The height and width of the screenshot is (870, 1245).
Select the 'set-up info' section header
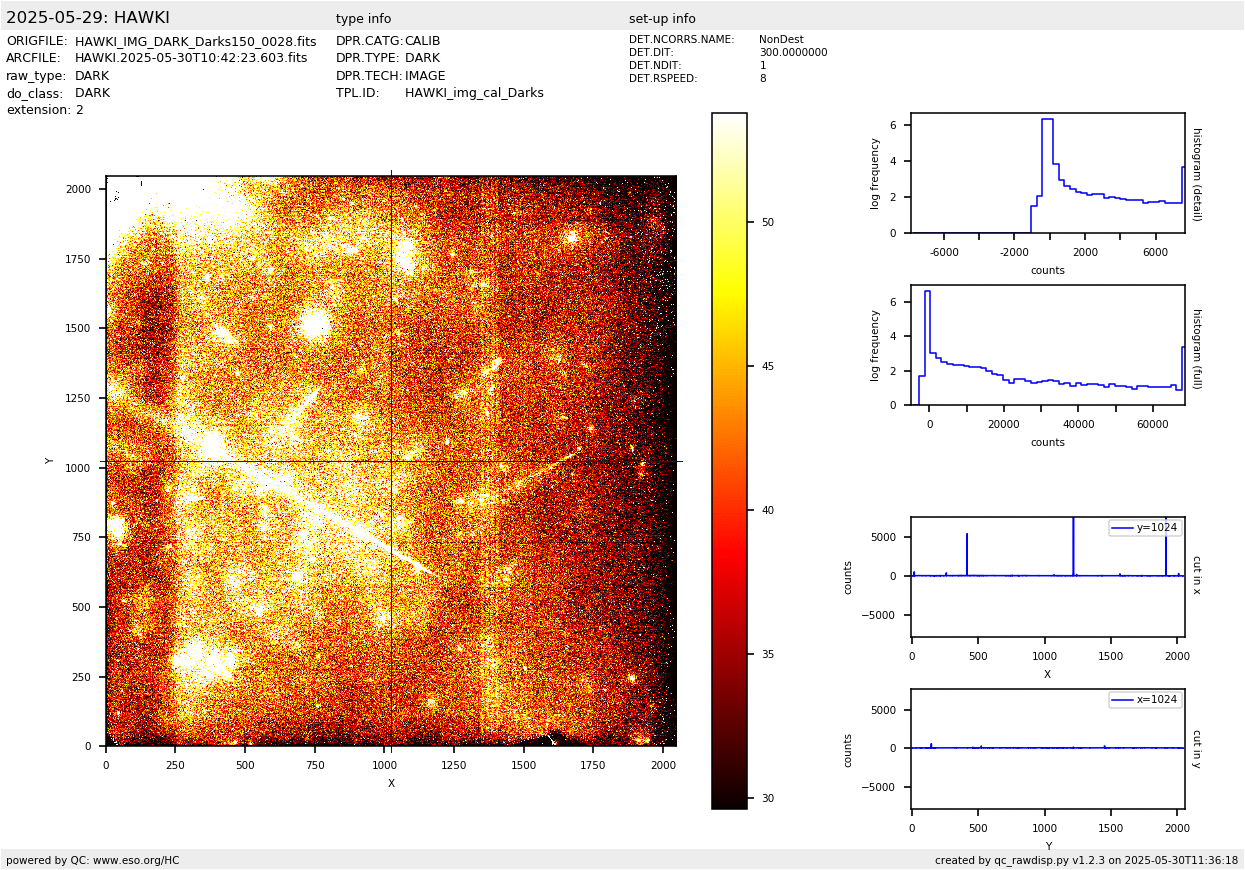pos(662,19)
